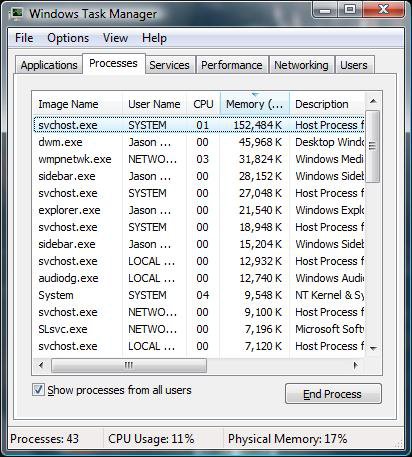Minimize the Task Manager window
The image size is (412, 457).
(325, 10)
